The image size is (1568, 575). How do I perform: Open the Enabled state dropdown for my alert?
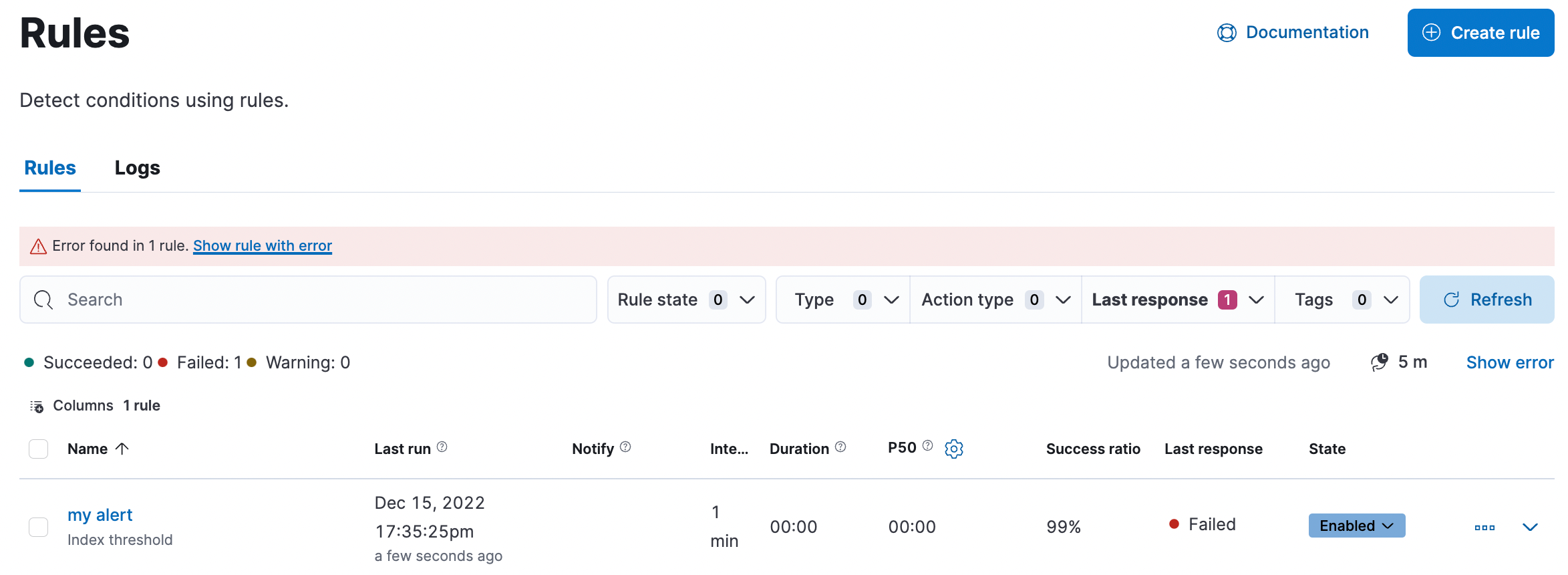[x=1356, y=526]
